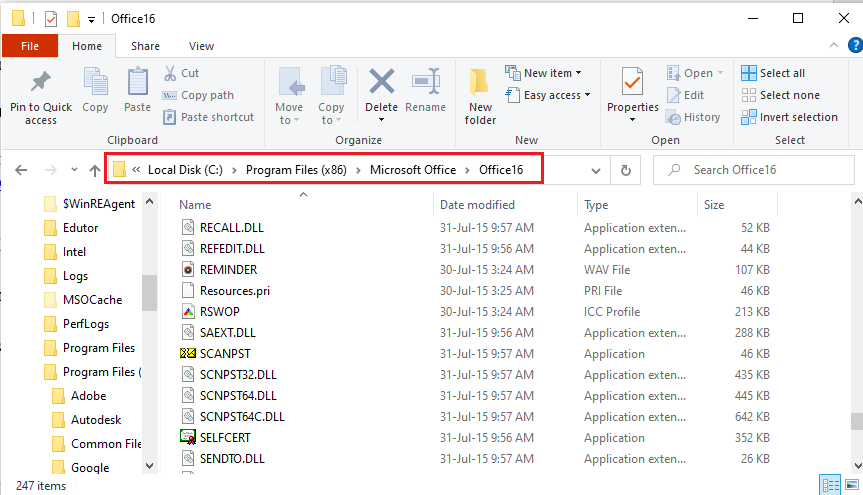This screenshot has height=495, width=863.
Task: Switch to Large icons view in status bar
Action: [x=851, y=485]
